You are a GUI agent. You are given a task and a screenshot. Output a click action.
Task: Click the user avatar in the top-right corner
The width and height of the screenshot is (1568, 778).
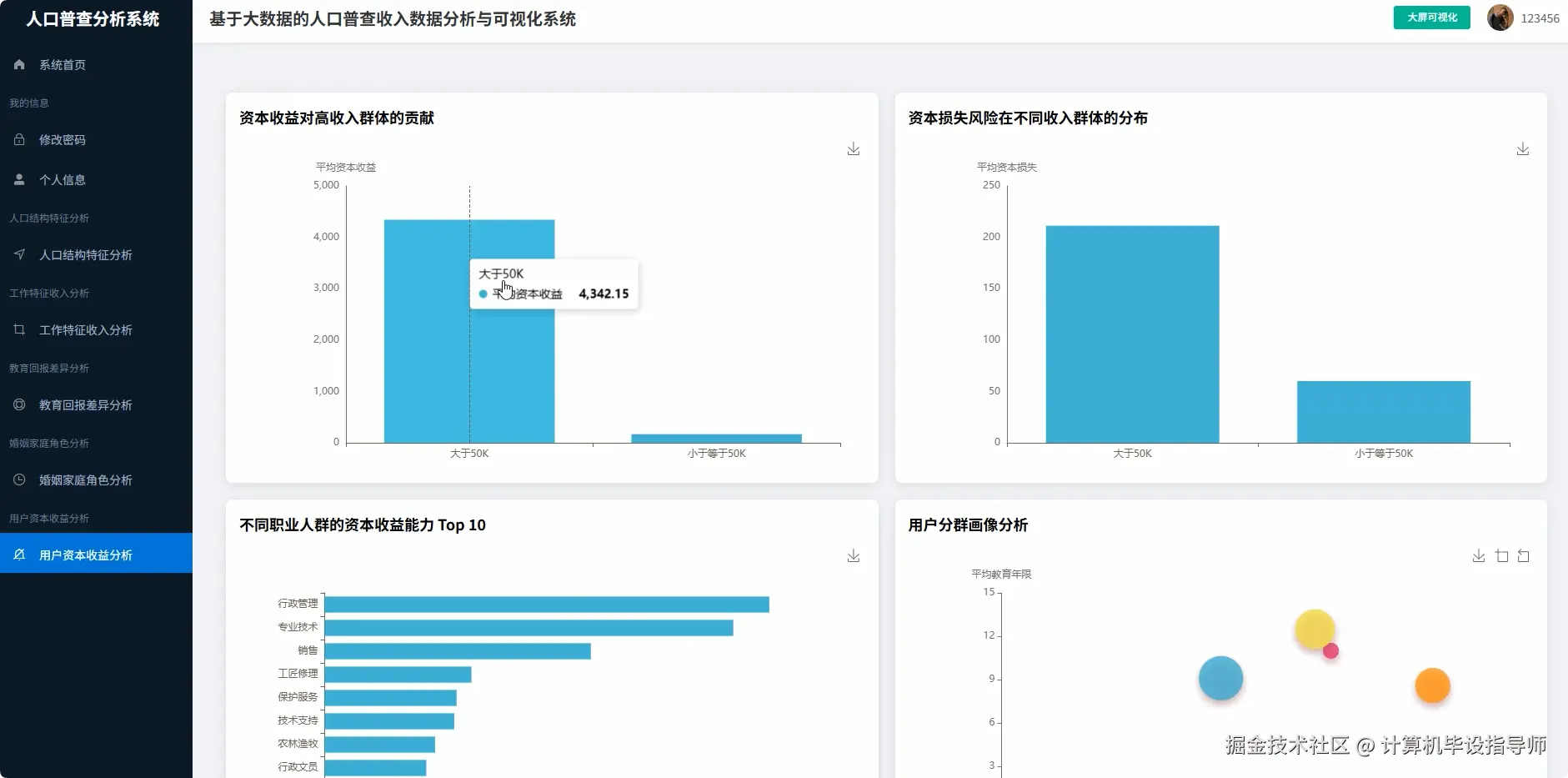(1500, 18)
